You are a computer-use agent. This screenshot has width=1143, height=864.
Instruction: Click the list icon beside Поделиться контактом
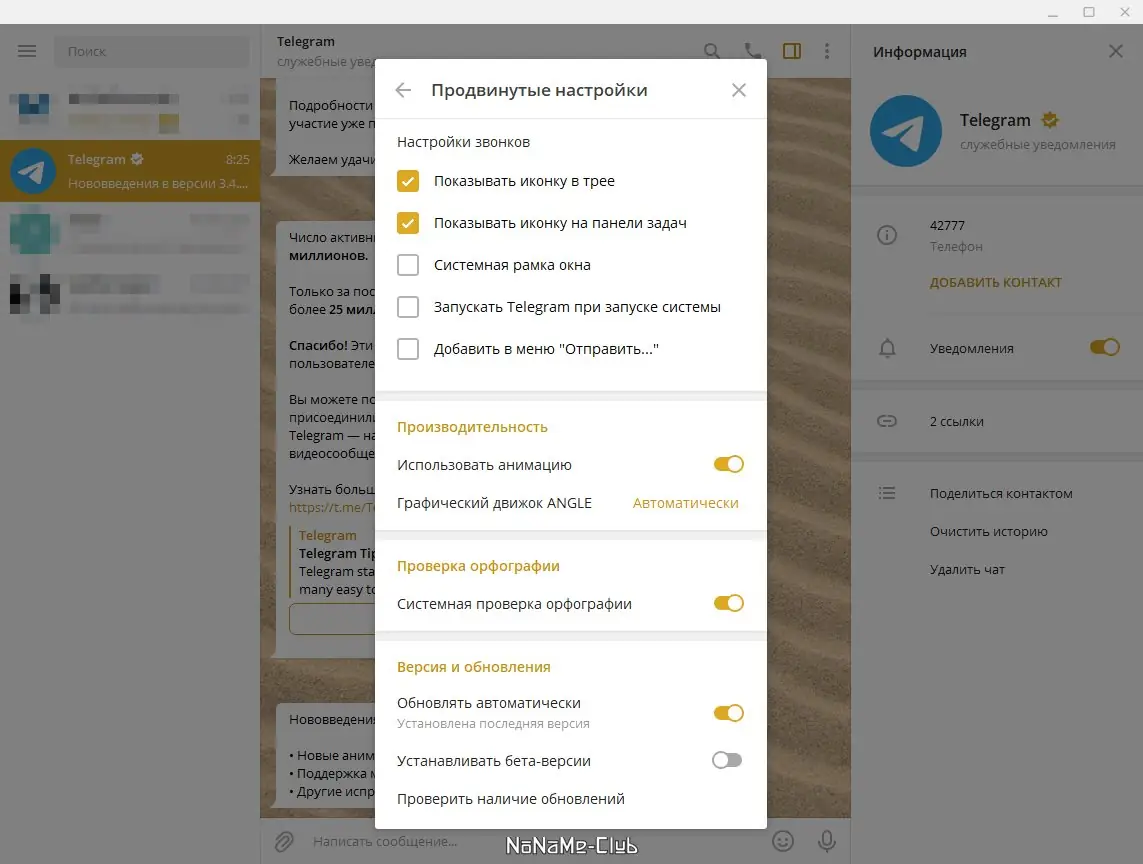886,493
